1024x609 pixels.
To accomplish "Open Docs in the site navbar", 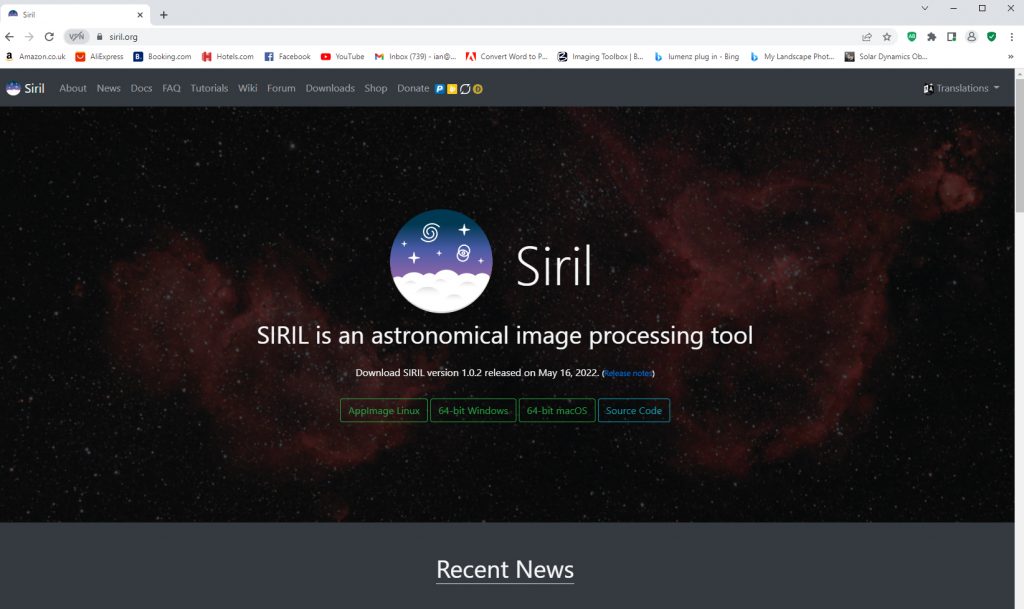I will (141, 88).
